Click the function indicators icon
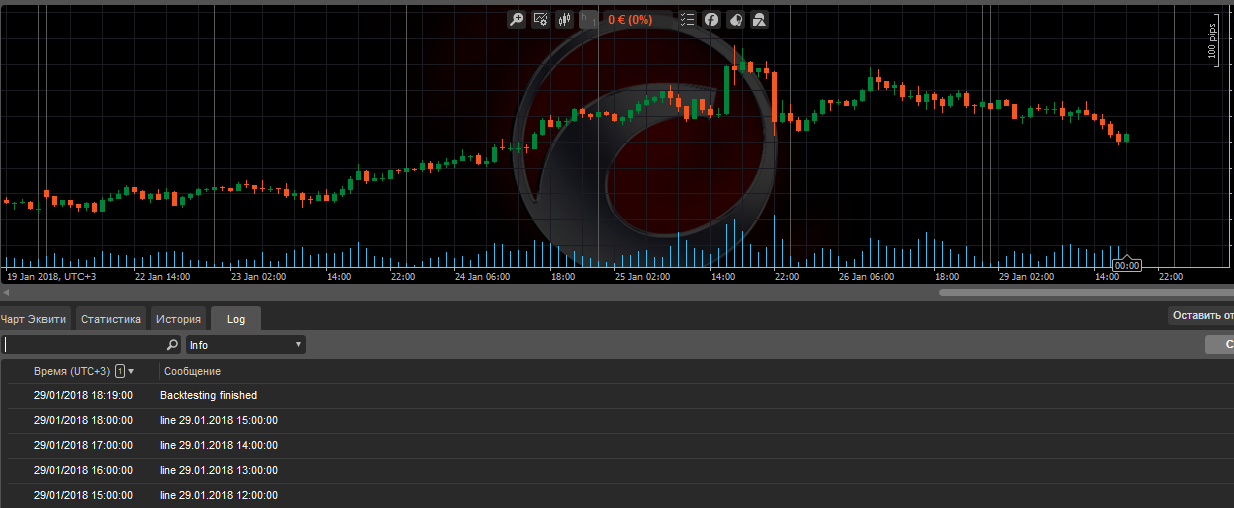 coord(711,19)
